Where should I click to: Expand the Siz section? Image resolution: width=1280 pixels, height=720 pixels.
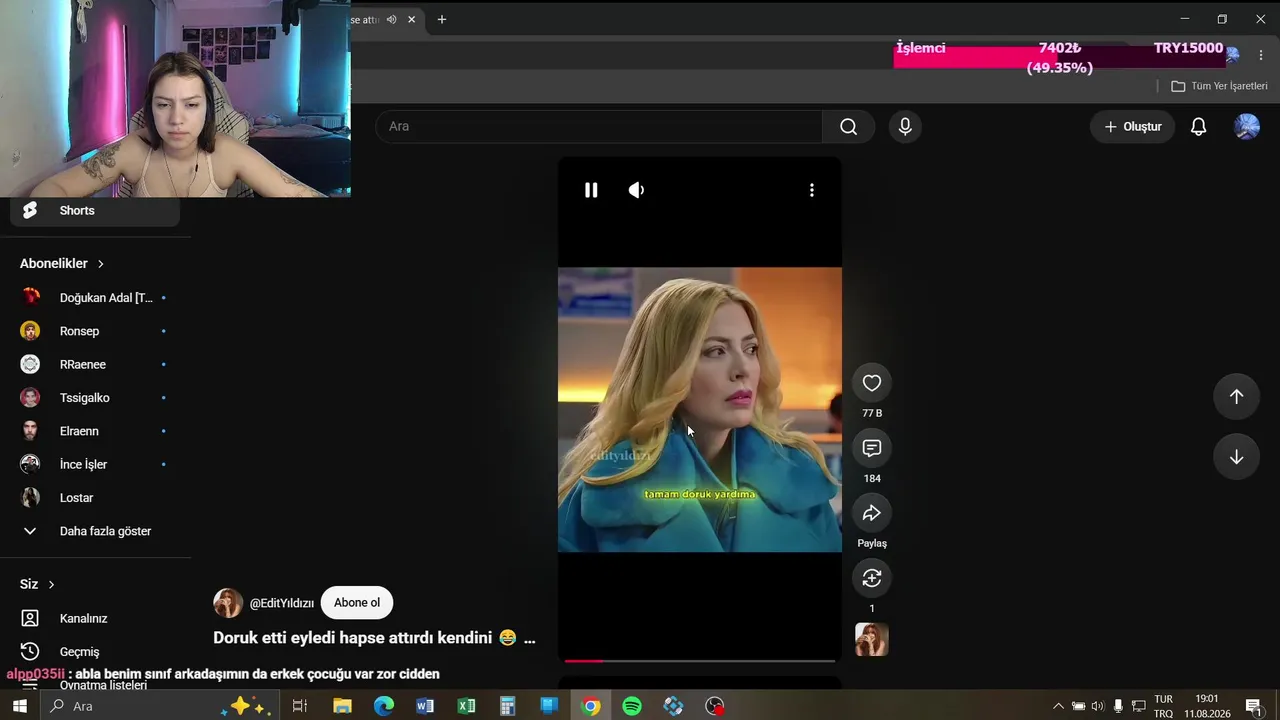pos(37,584)
